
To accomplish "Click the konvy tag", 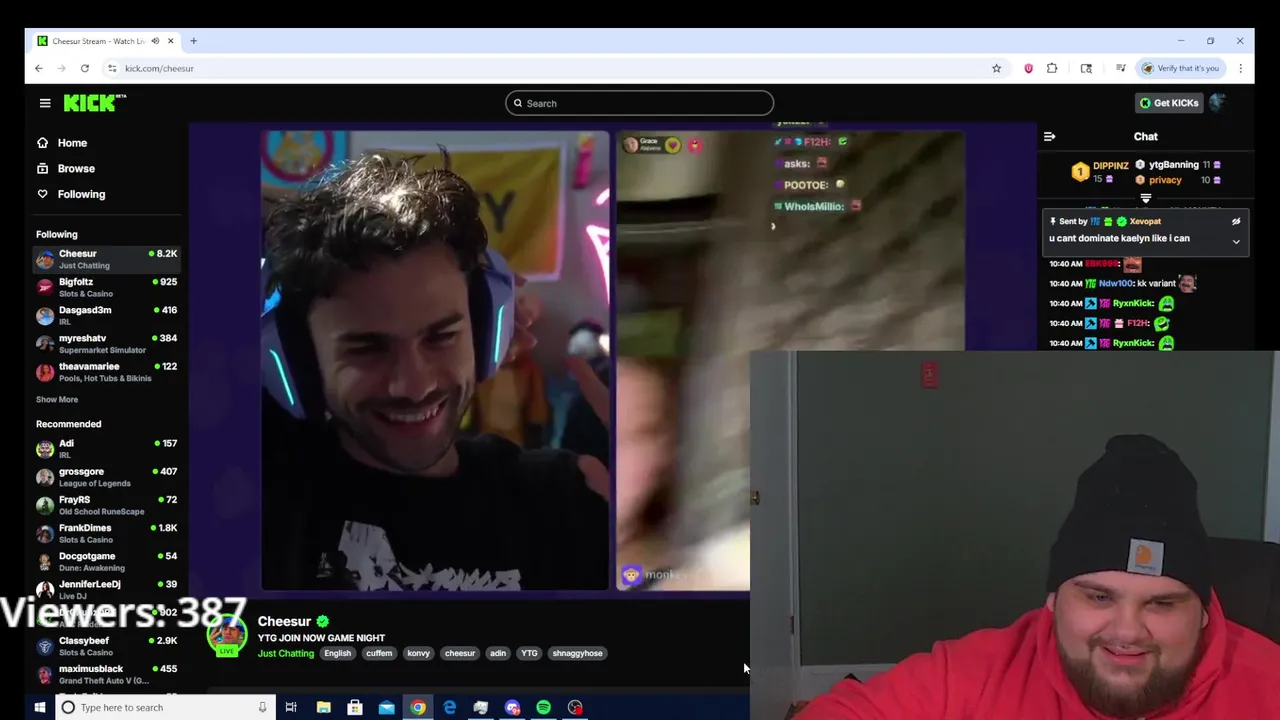I will click(418, 654).
